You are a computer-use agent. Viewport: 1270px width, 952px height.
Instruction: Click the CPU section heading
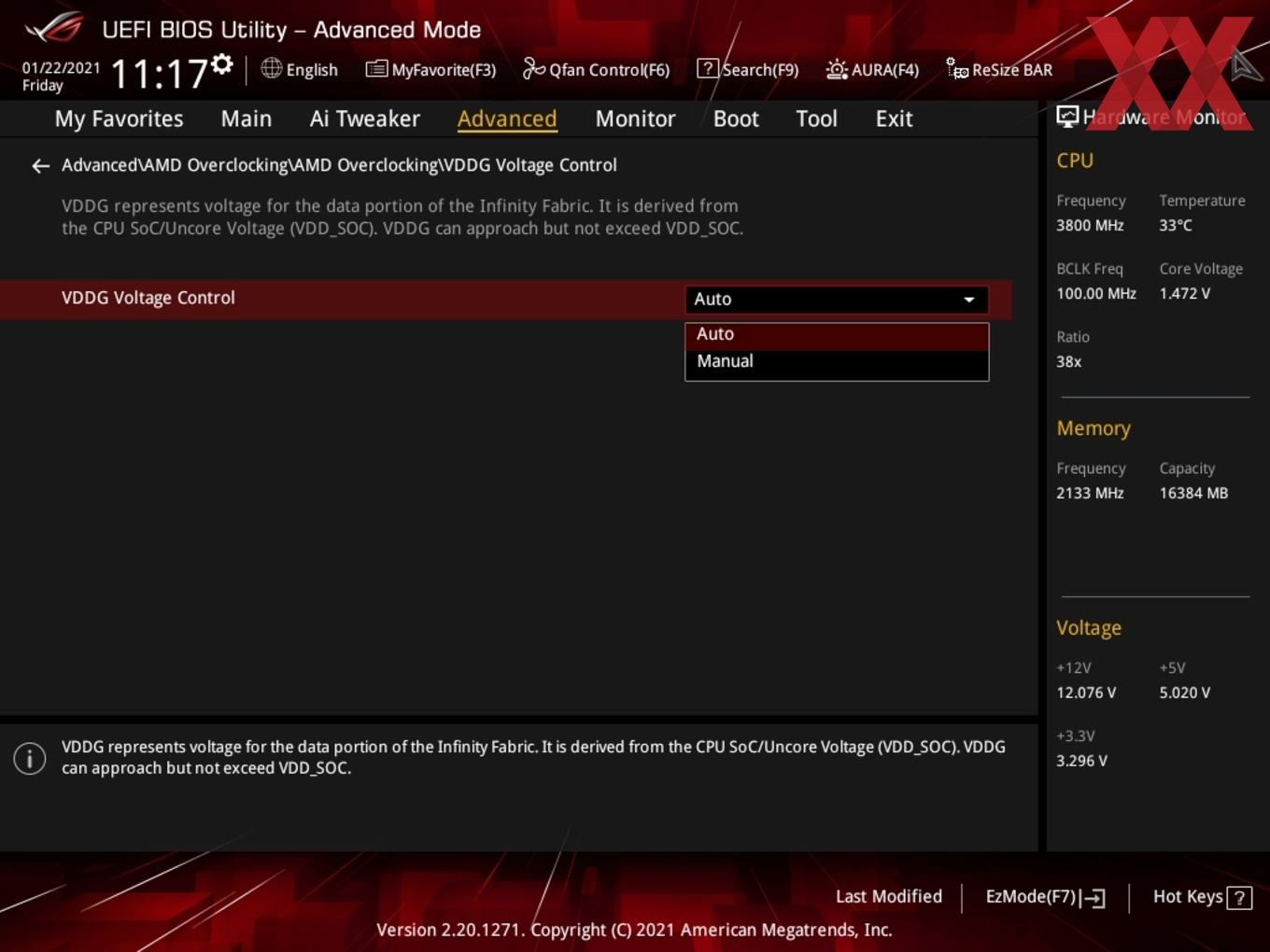[1075, 161]
